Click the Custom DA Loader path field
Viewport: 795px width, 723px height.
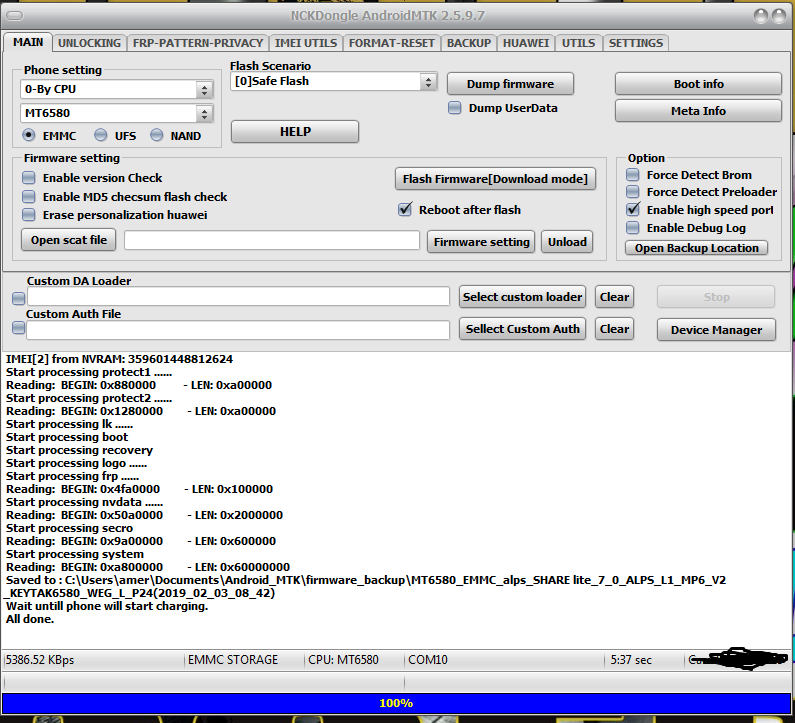238,297
